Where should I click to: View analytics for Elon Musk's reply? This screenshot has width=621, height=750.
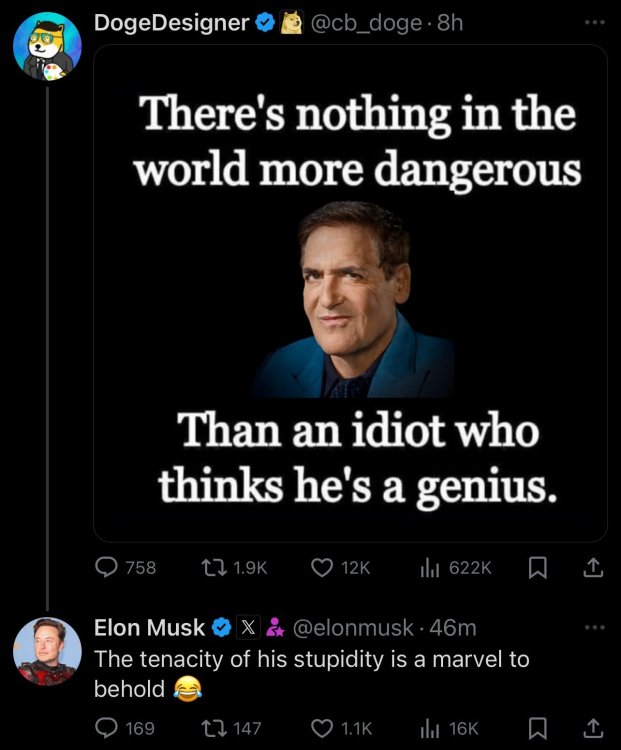[x=431, y=728]
